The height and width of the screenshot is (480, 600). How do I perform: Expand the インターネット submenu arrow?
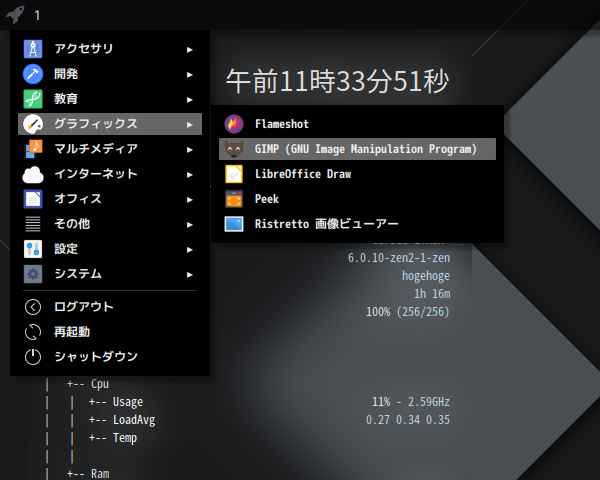[x=189, y=175]
